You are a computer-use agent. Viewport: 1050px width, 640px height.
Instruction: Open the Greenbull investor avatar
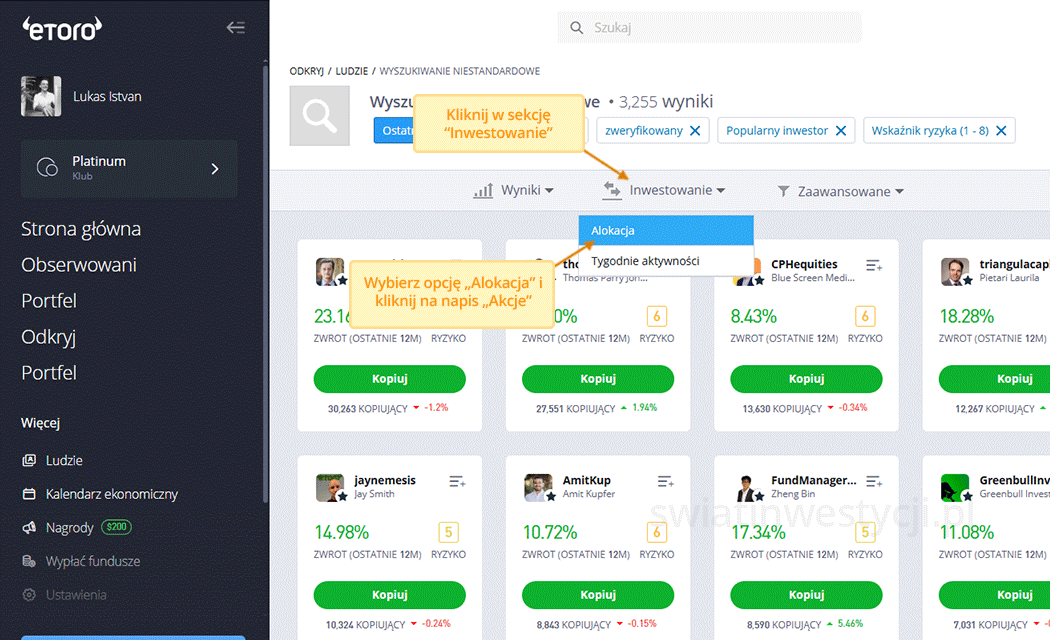[955, 488]
